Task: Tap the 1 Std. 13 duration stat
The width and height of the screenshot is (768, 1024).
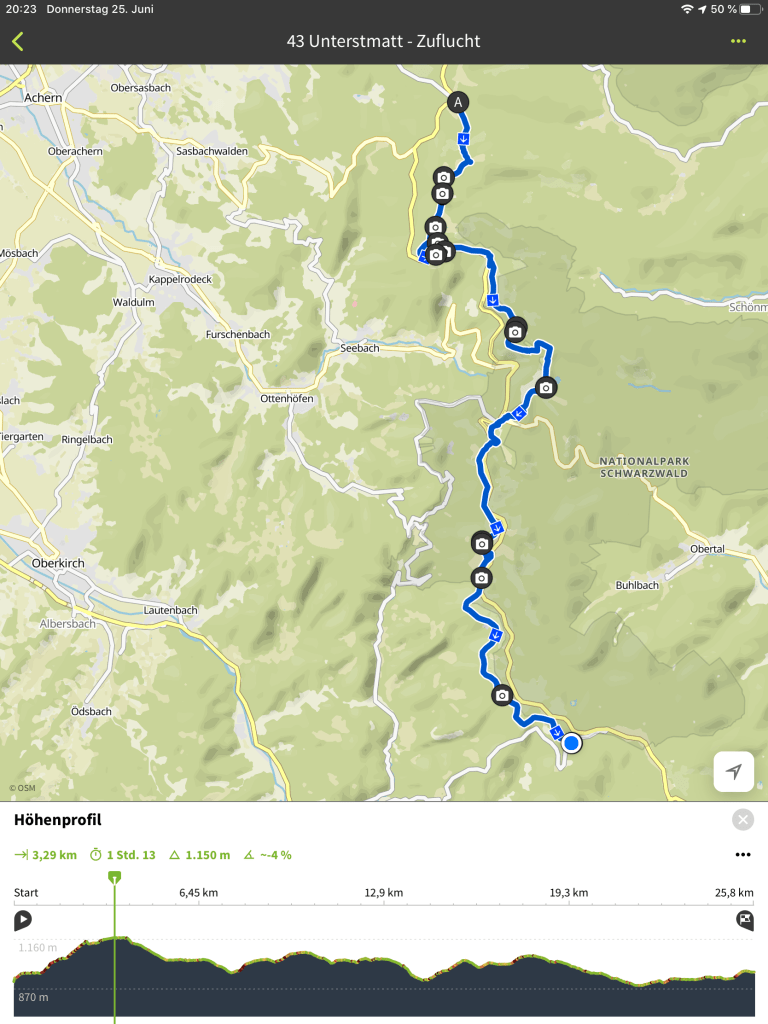Action: (123, 855)
